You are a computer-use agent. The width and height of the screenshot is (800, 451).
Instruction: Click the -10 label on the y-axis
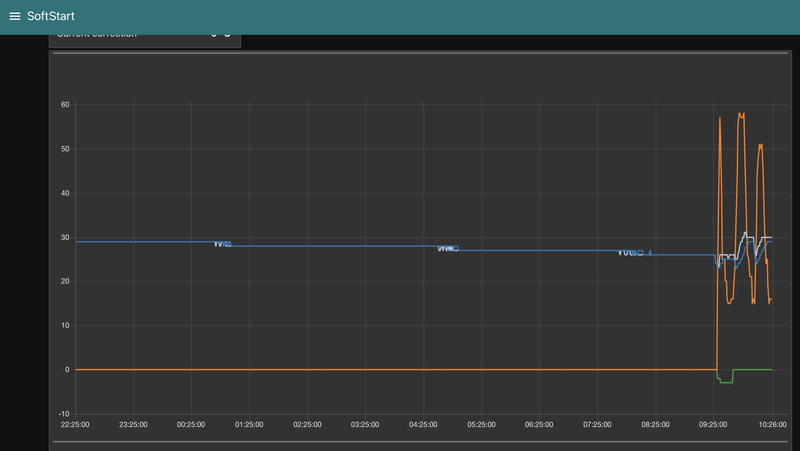coord(64,414)
